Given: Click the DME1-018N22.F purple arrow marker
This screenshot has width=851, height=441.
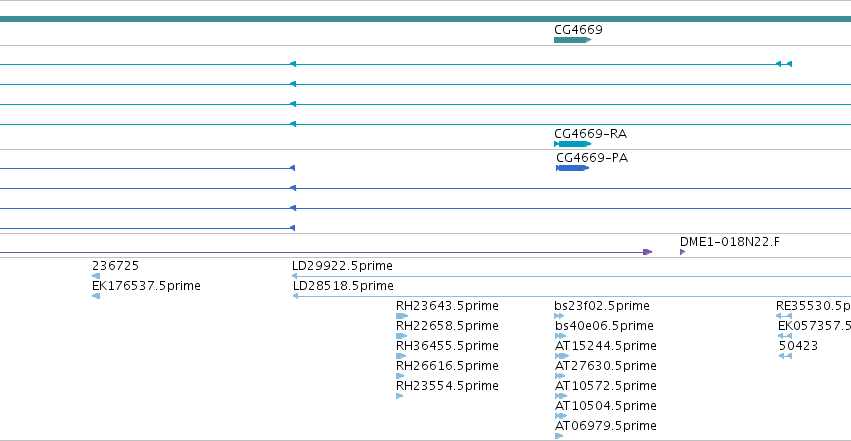Looking at the screenshot, I should coord(683,252).
